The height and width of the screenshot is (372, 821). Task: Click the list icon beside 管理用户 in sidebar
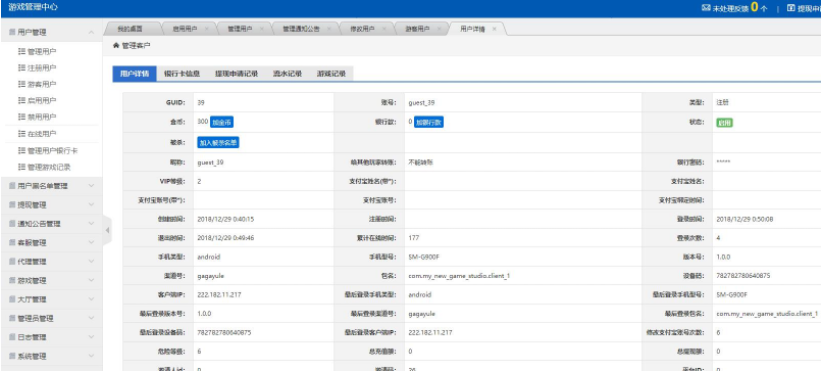click(x=21, y=51)
